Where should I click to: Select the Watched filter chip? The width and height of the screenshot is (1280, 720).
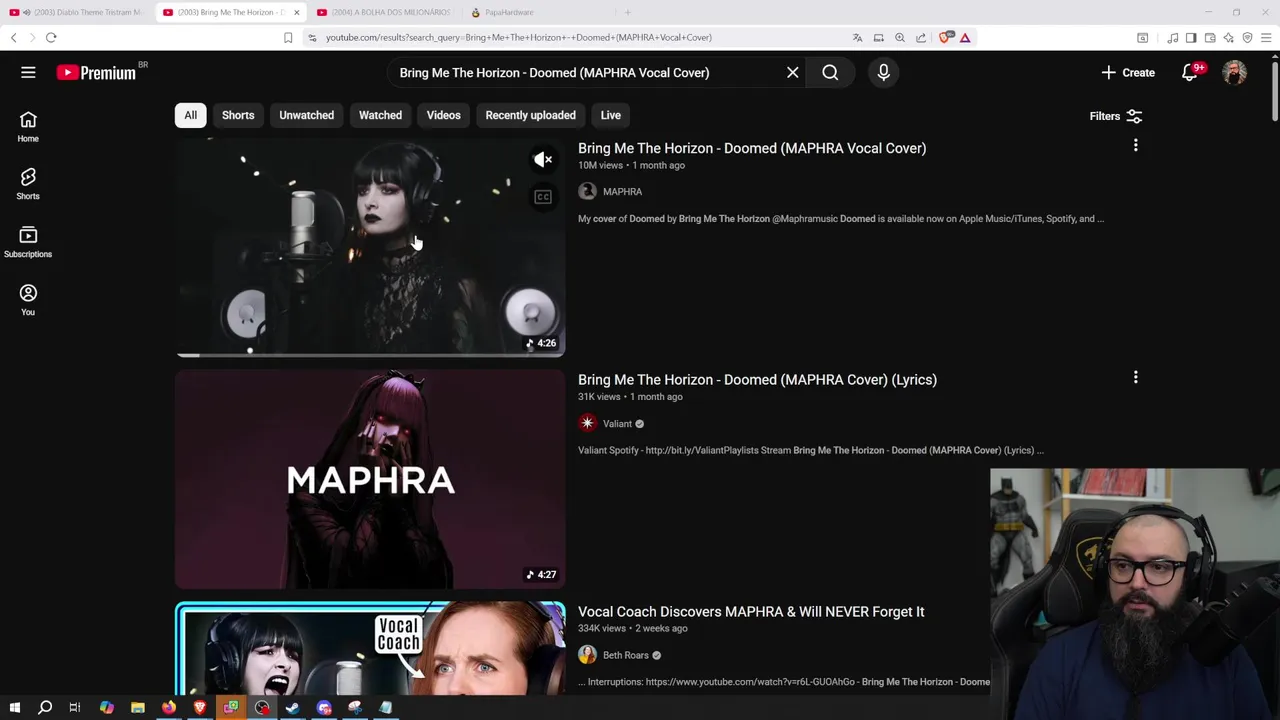point(380,115)
